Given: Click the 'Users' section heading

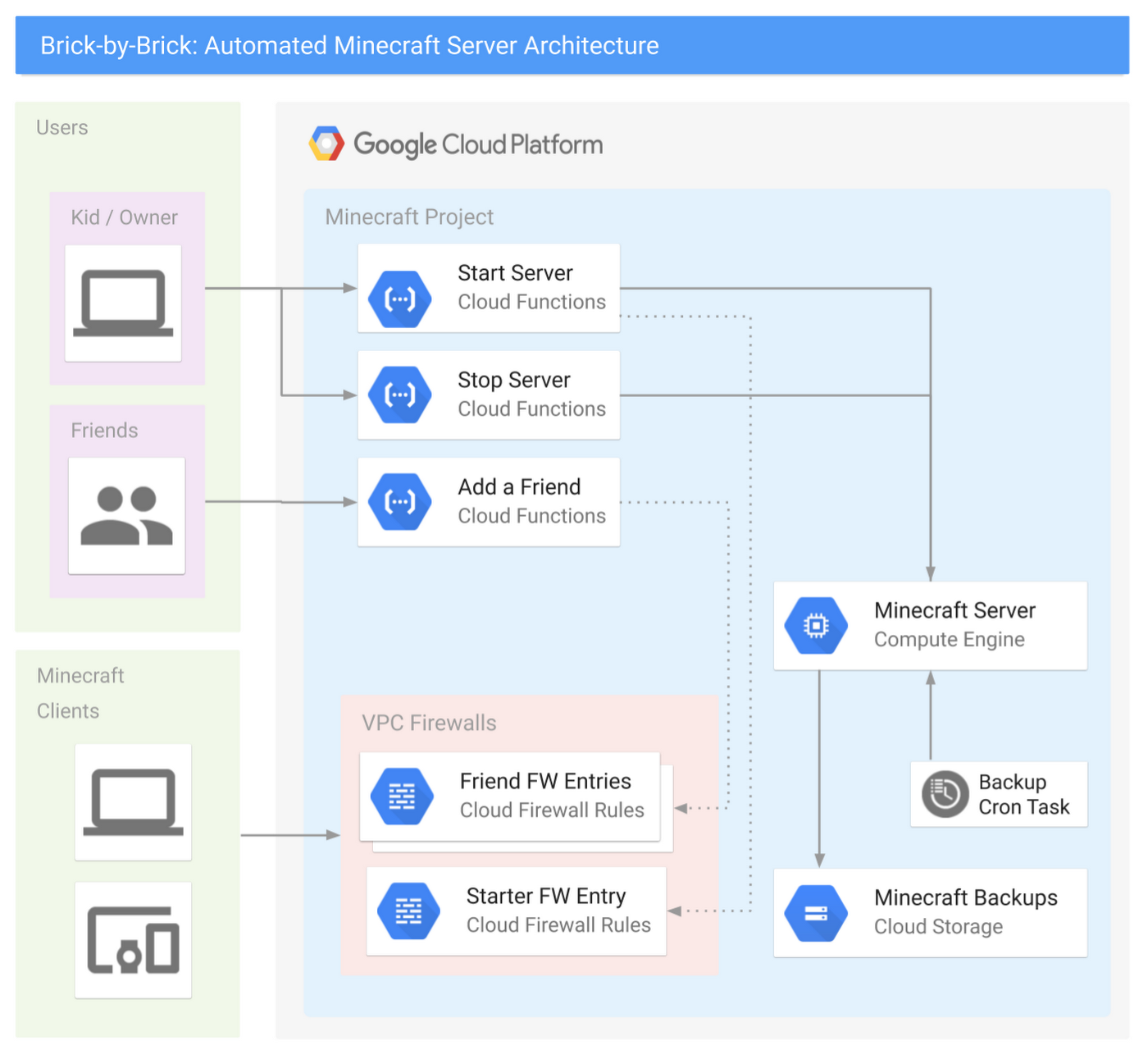Looking at the screenshot, I should pyautogui.click(x=61, y=127).
